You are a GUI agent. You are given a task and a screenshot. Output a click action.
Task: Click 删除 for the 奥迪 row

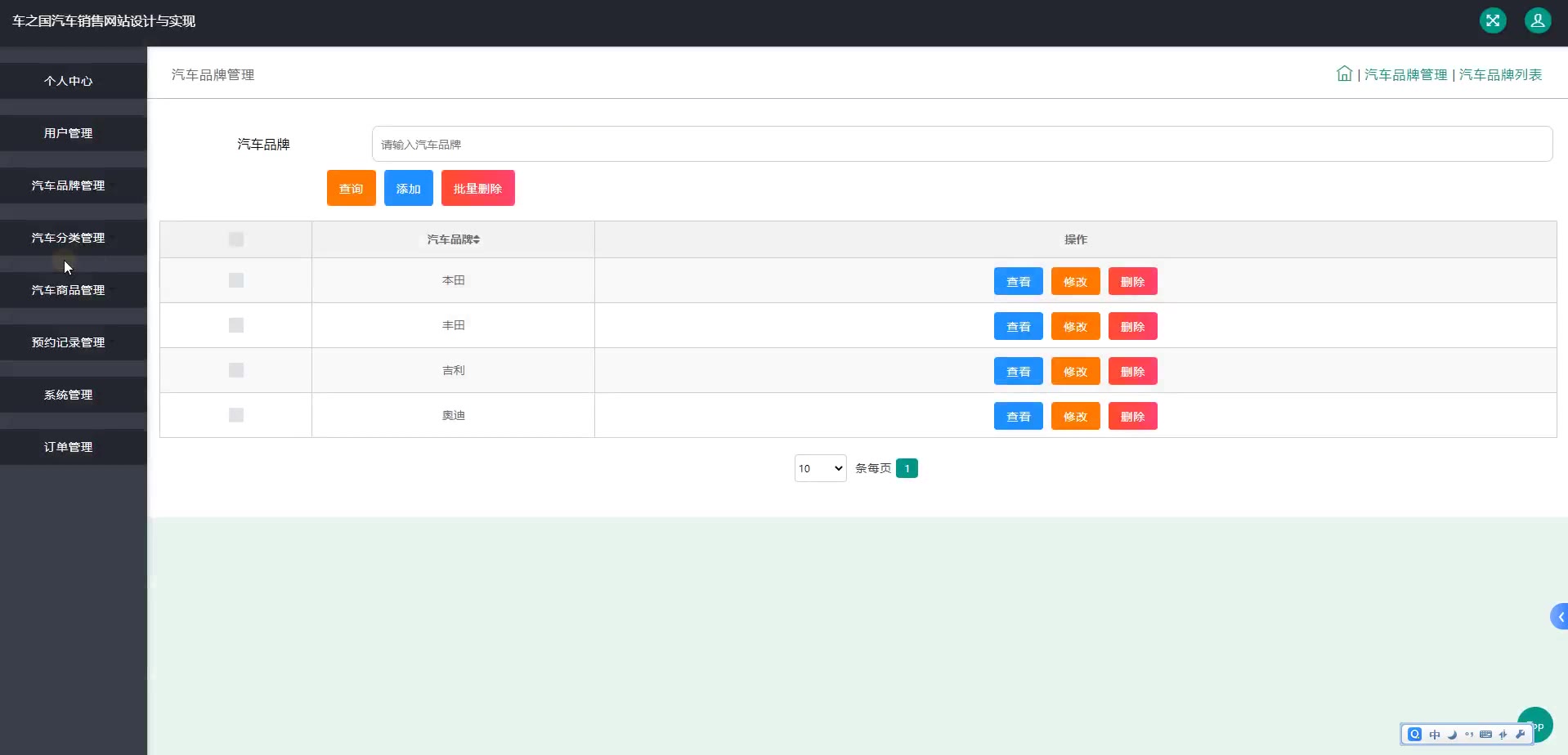coord(1133,416)
